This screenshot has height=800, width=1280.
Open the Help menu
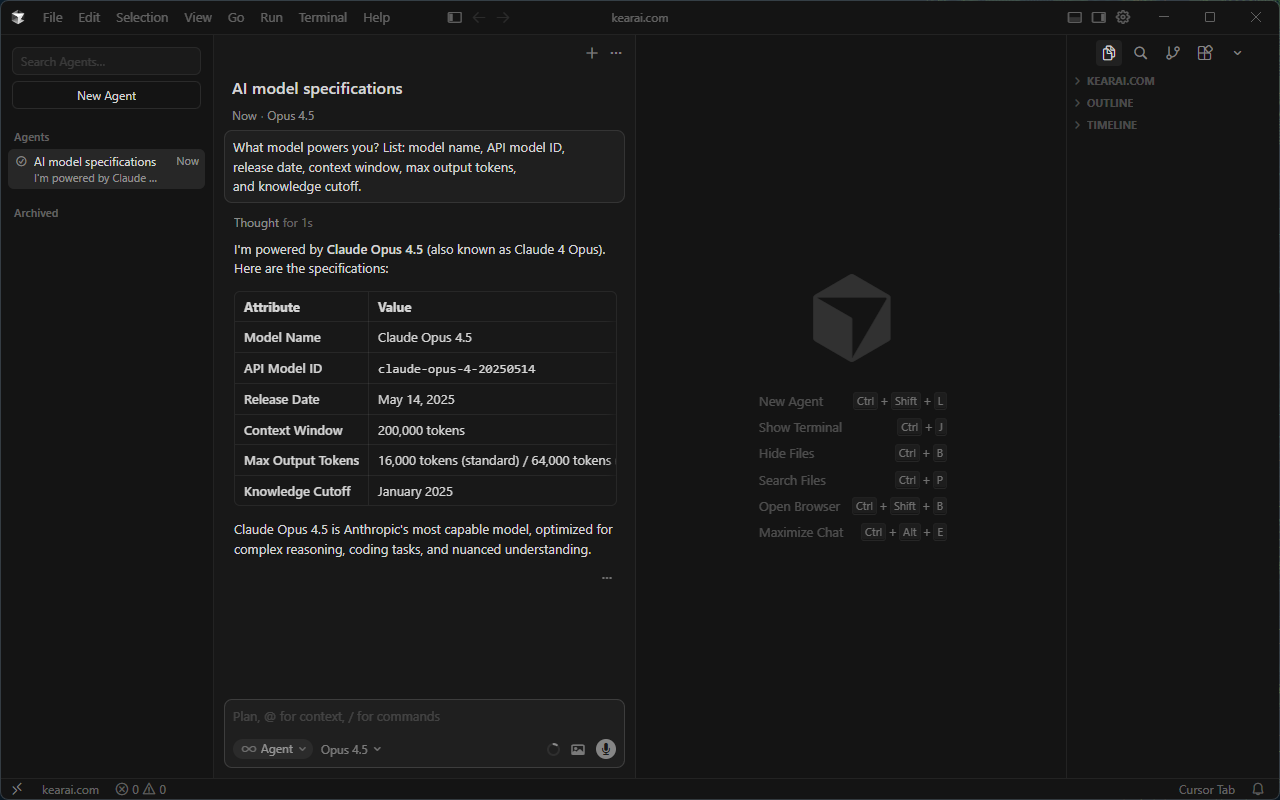[x=377, y=17]
